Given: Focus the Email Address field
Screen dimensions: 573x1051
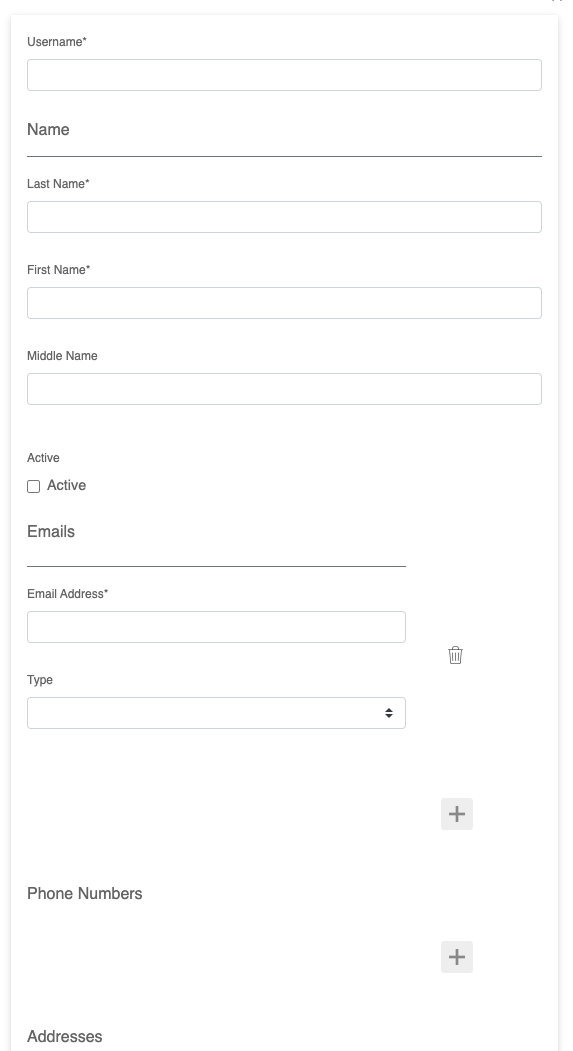Looking at the screenshot, I should (x=216, y=627).
